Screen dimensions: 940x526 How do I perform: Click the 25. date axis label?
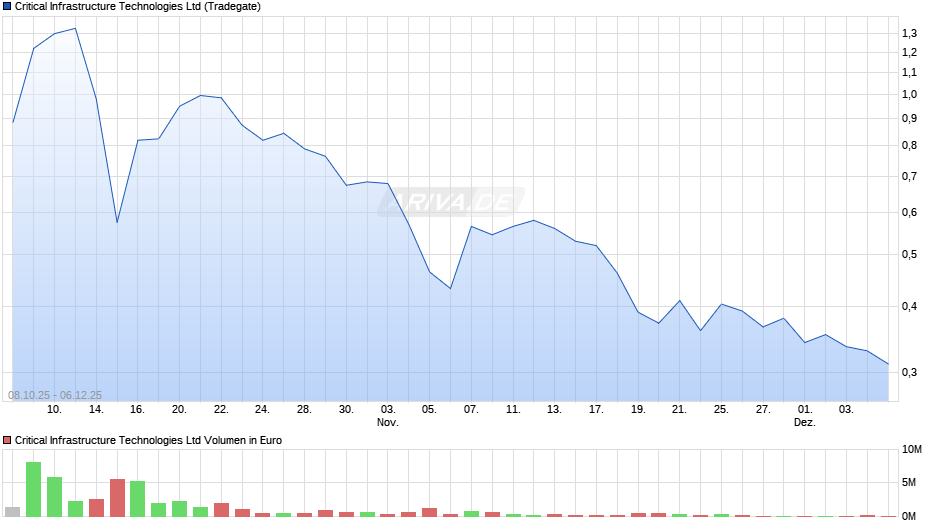click(x=721, y=410)
